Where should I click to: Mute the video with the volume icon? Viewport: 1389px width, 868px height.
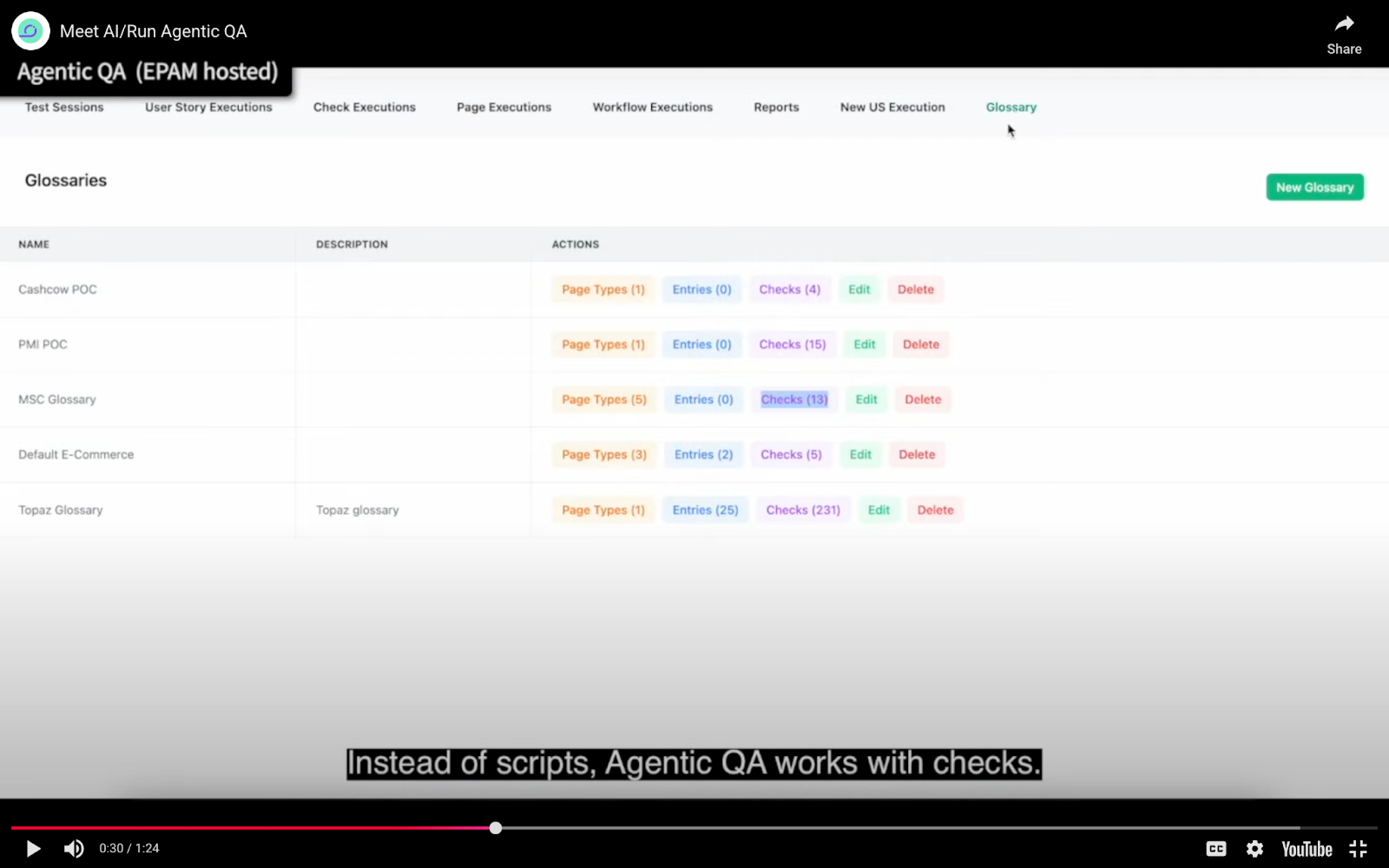click(74, 849)
